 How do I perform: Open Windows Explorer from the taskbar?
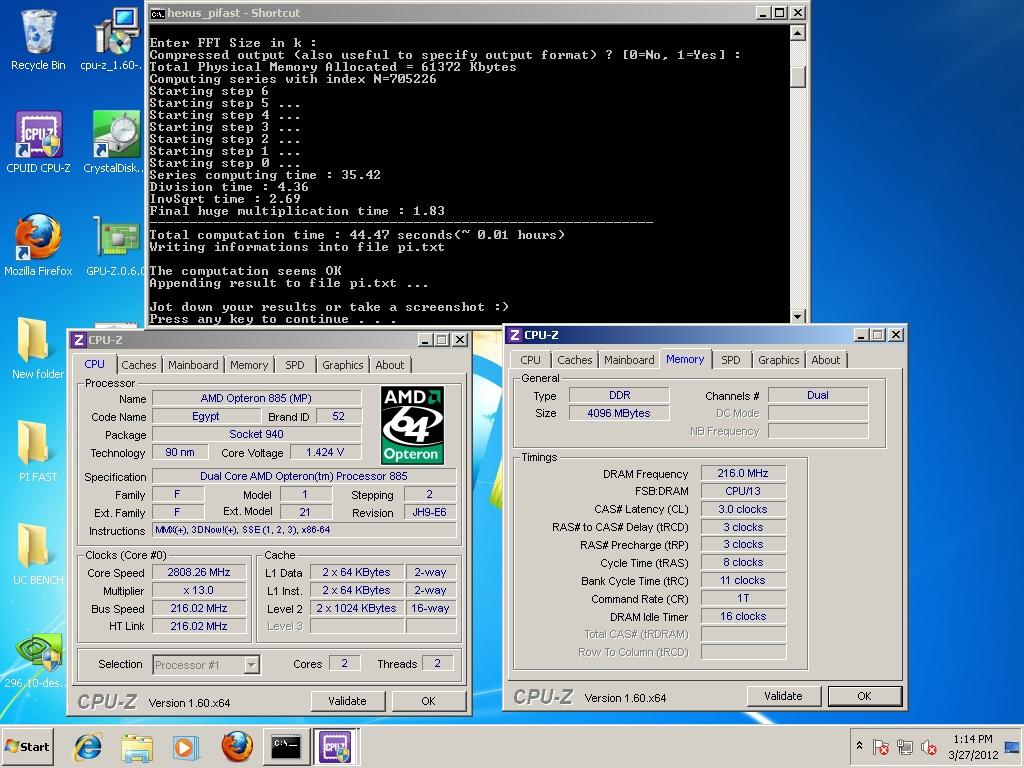click(x=136, y=746)
